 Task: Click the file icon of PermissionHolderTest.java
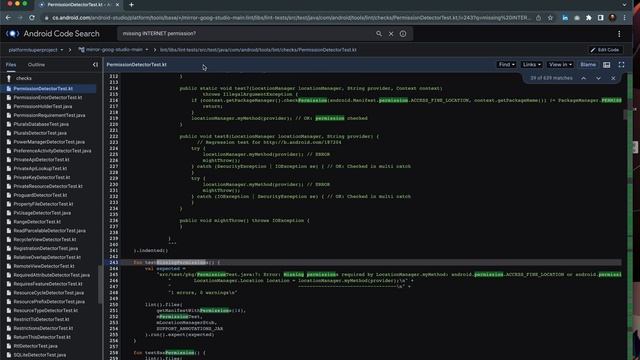click(9, 107)
